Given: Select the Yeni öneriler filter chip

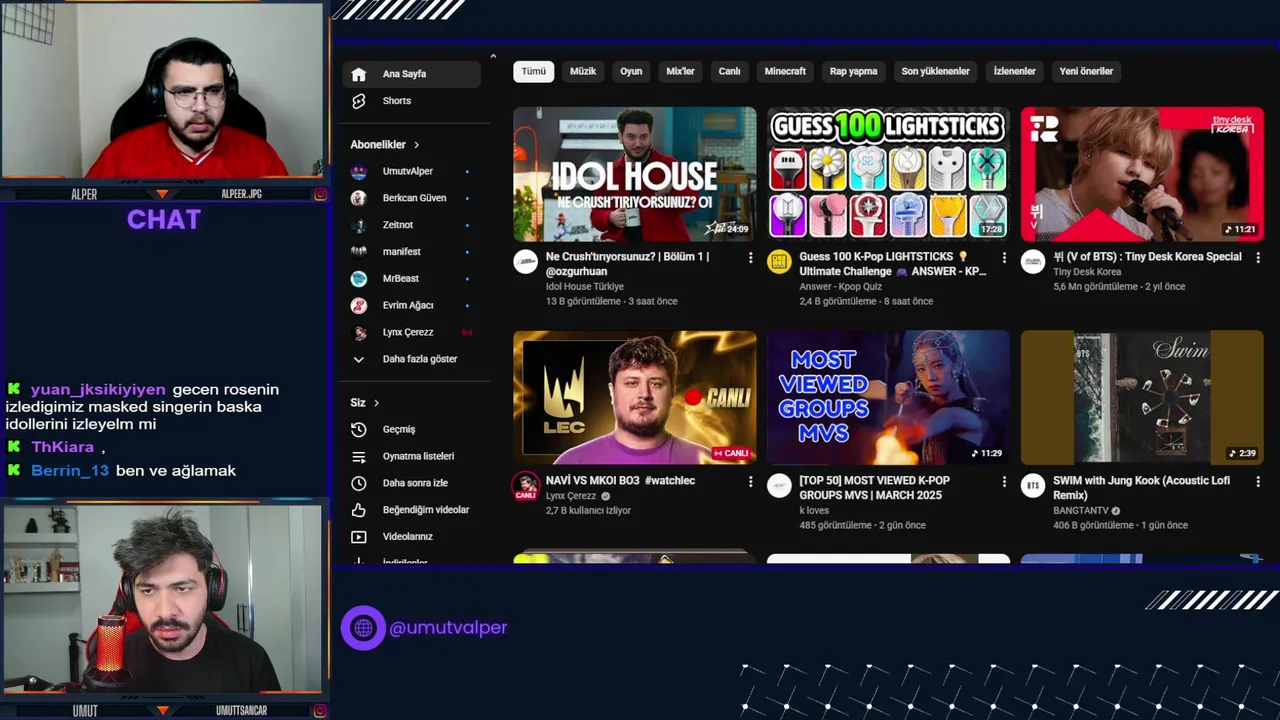Looking at the screenshot, I should (x=1087, y=72).
